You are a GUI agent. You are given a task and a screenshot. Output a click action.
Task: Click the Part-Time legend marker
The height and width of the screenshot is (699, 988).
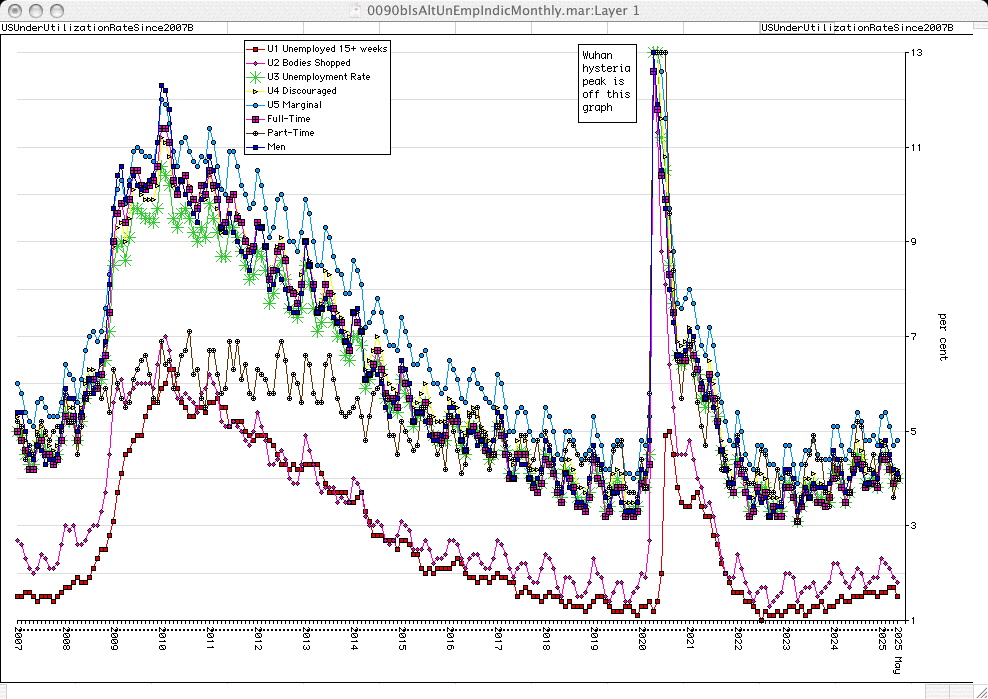pyautogui.click(x=256, y=133)
